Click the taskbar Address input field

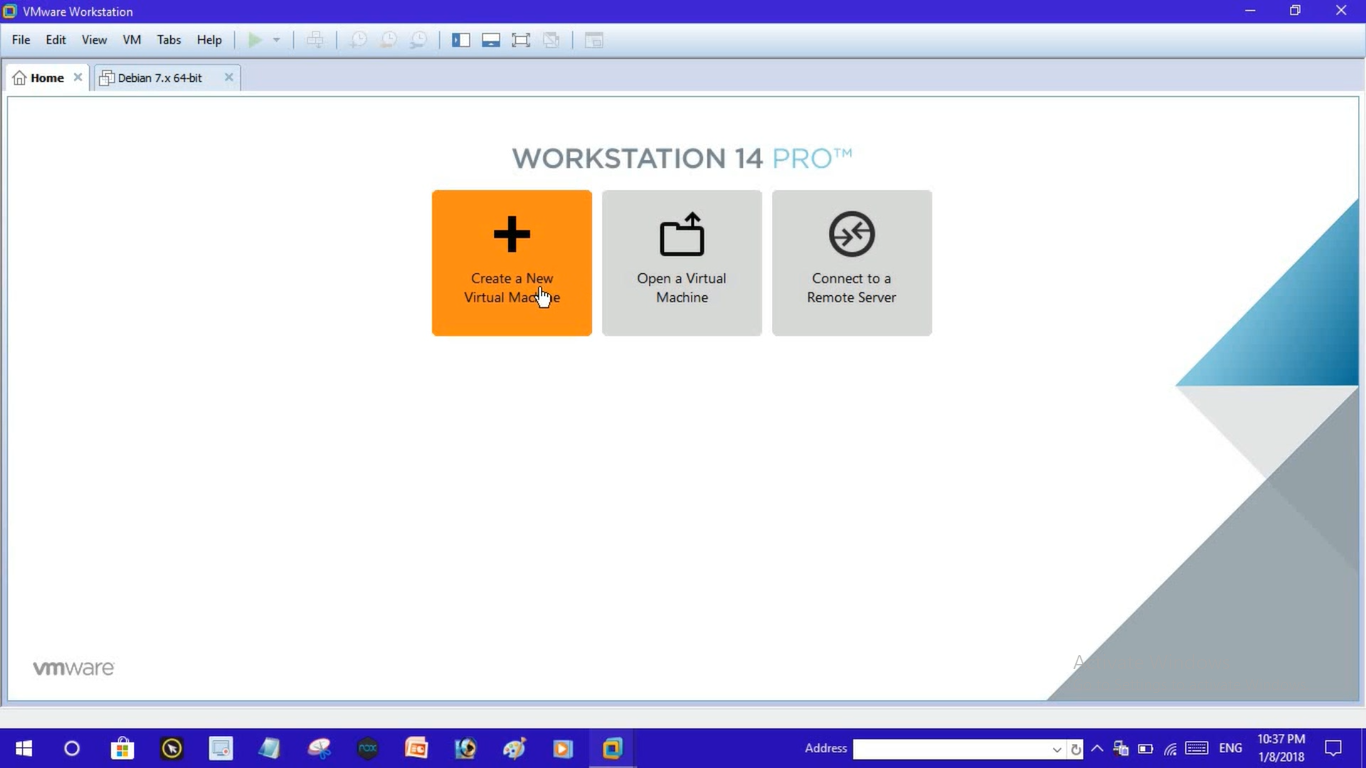951,749
